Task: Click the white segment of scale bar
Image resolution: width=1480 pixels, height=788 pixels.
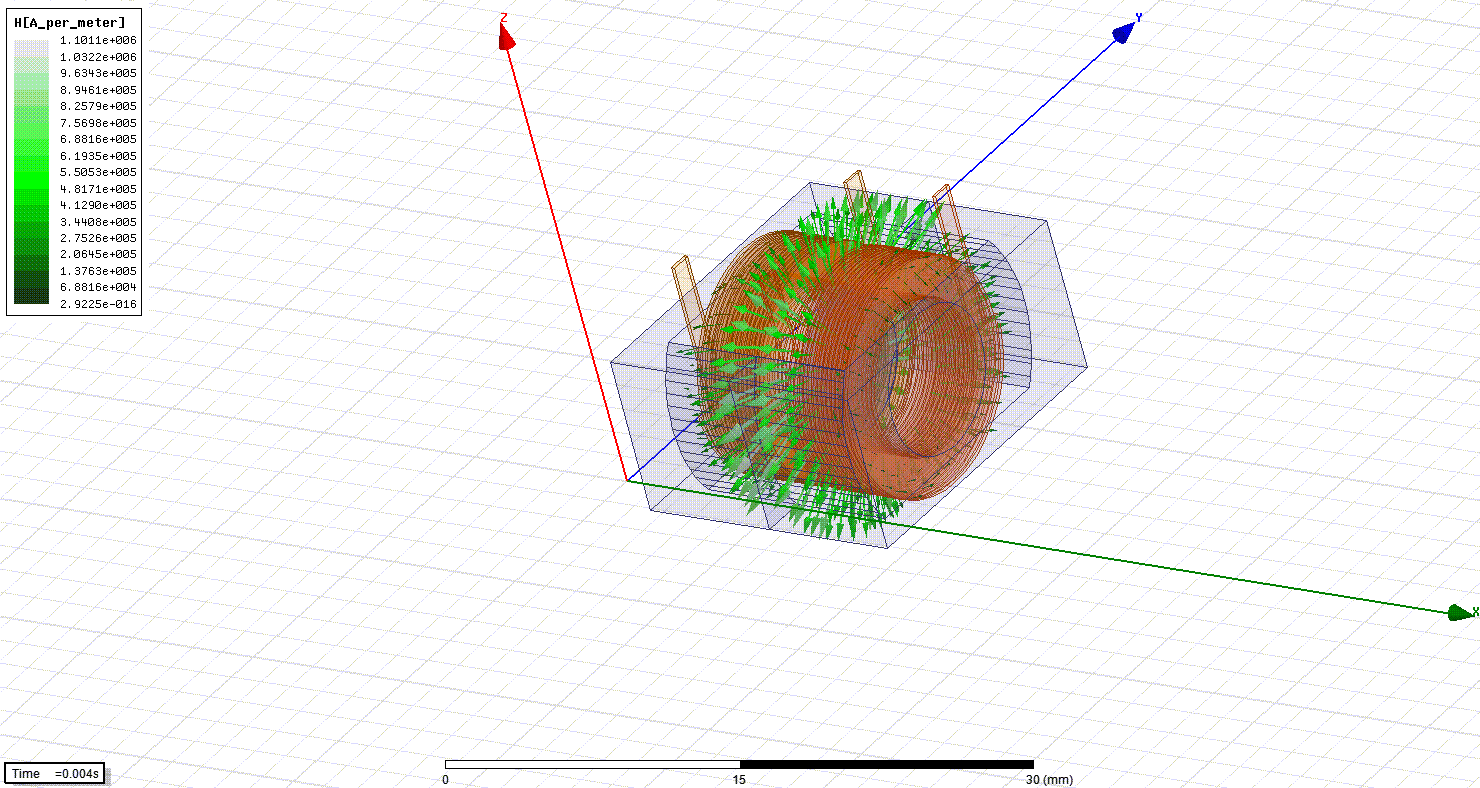Action: coord(592,764)
